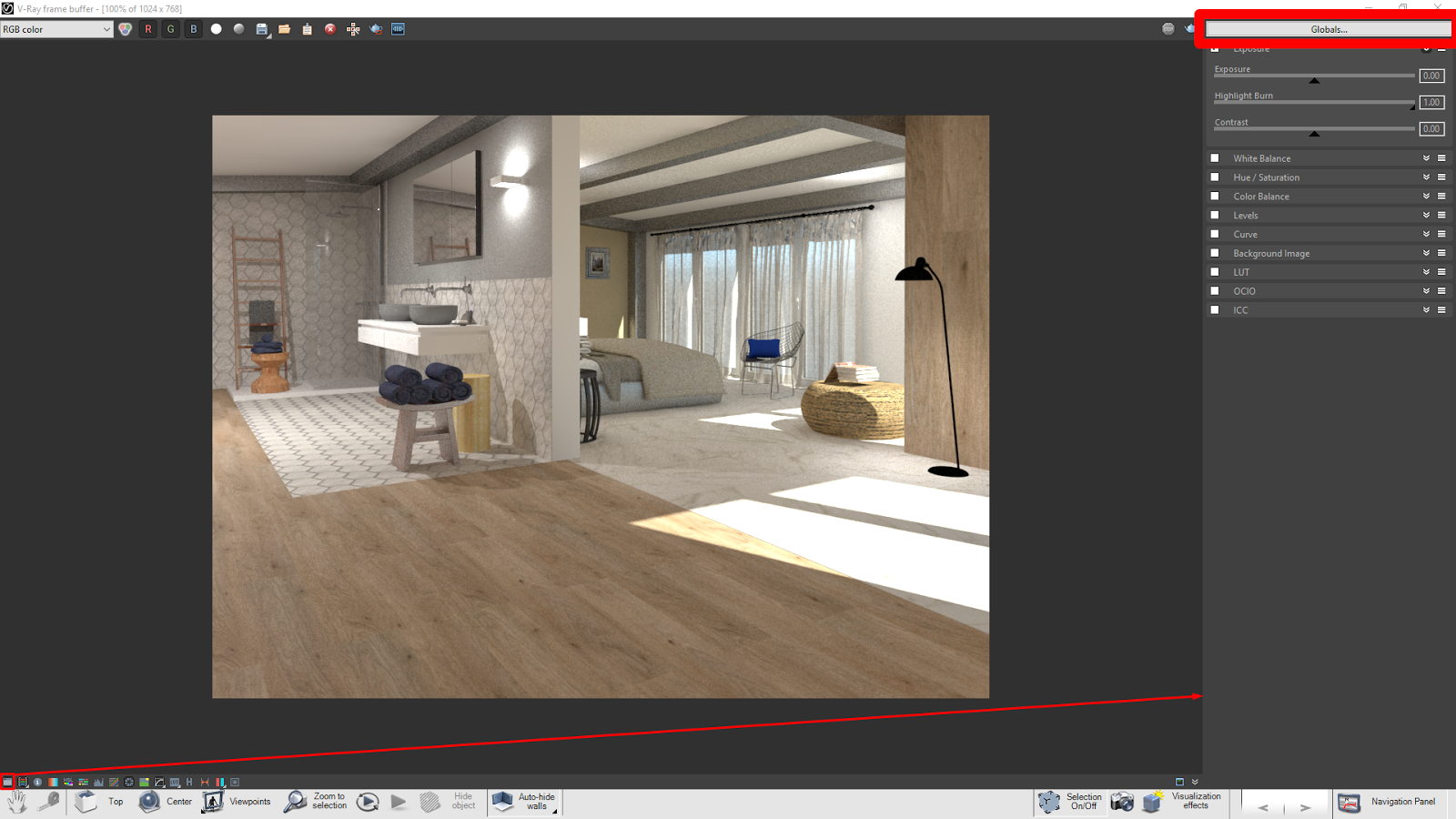Open a saved render from disk

(x=284, y=28)
